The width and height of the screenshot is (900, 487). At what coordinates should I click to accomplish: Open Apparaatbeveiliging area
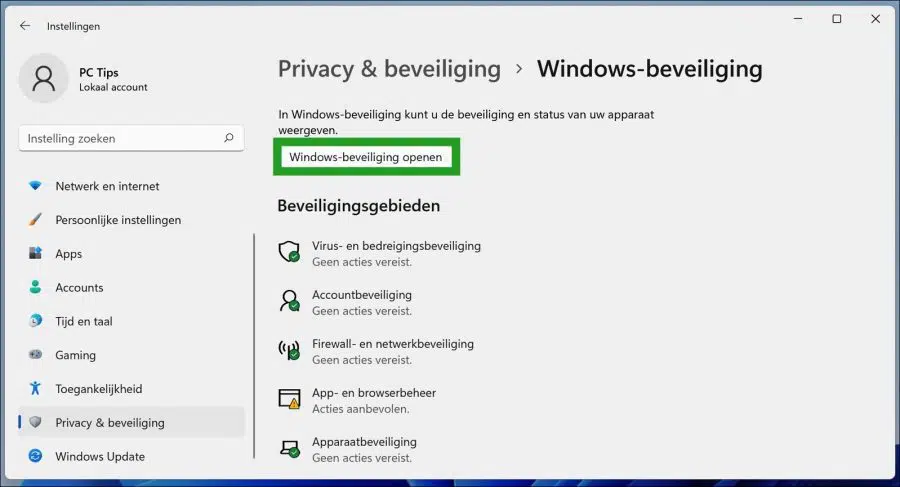364,442
